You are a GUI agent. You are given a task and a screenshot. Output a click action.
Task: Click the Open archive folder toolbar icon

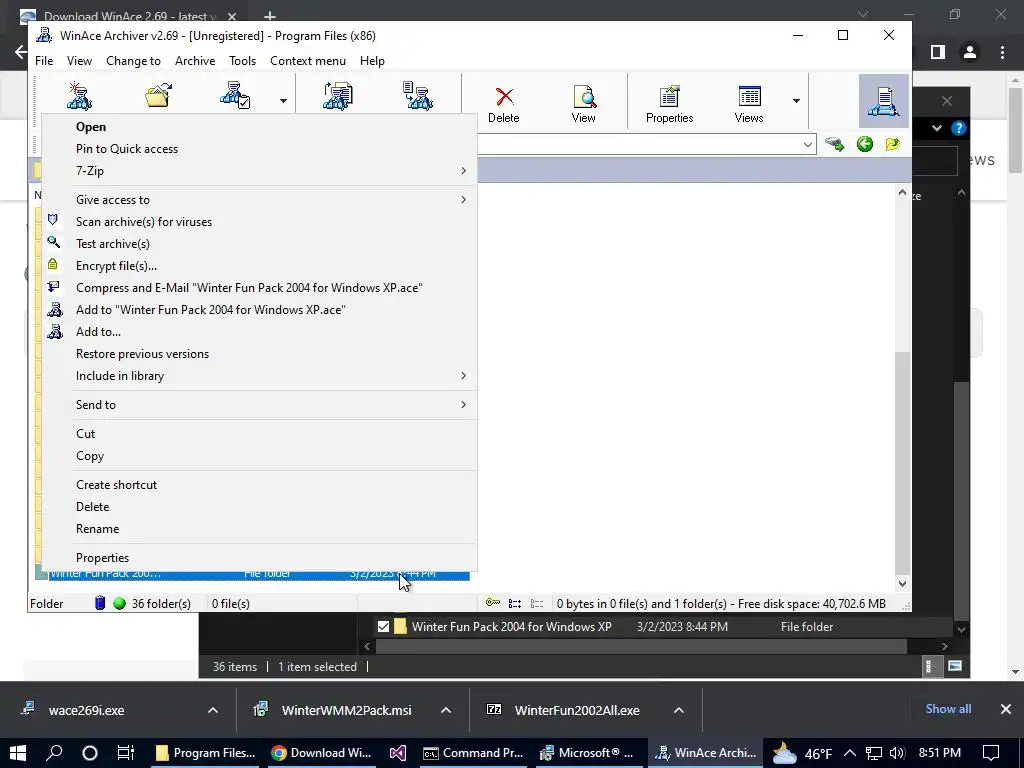(x=158, y=96)
